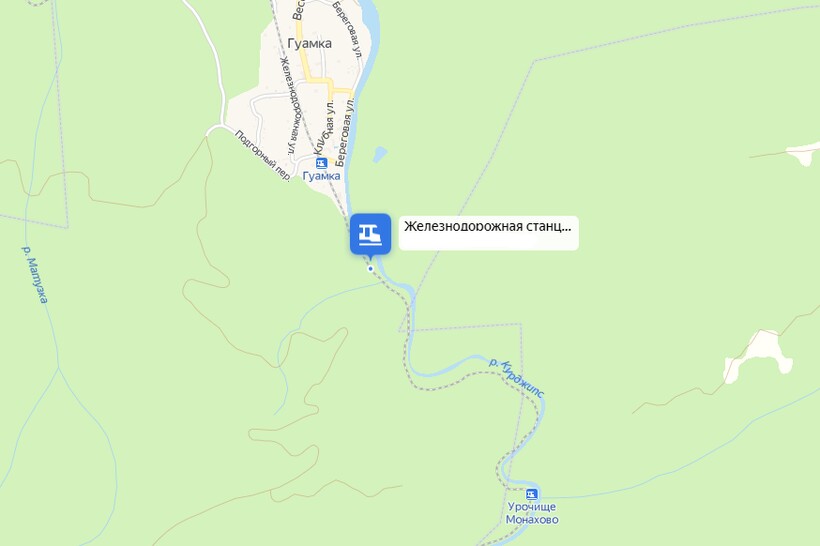The width and height of the screenshot is (820, 546).
Task: Select the large white clearing on the right
Action: 758,356
